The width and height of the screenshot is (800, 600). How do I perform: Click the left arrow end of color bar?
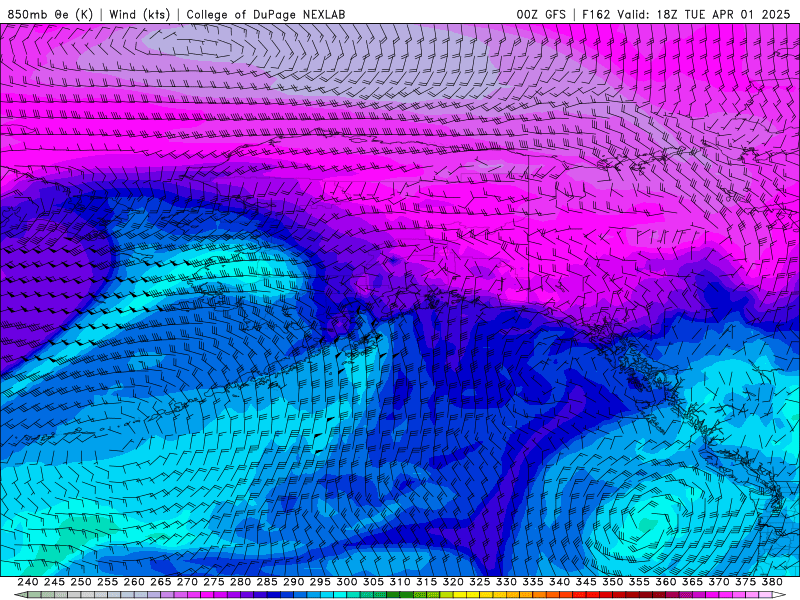tap(20, 595)
